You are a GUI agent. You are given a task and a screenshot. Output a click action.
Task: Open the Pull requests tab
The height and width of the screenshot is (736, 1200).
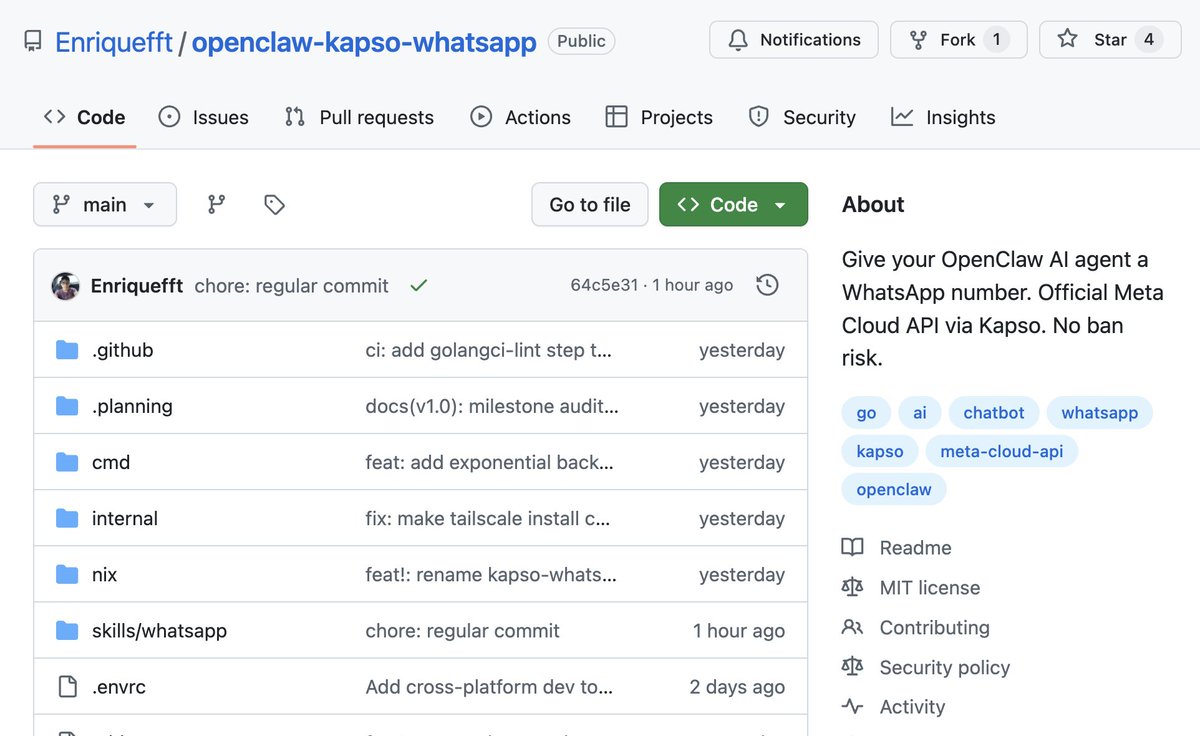[359, 117]
